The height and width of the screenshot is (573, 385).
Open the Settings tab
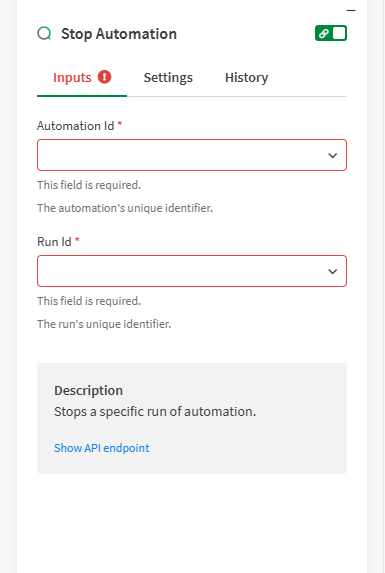(x=168, y=77)
